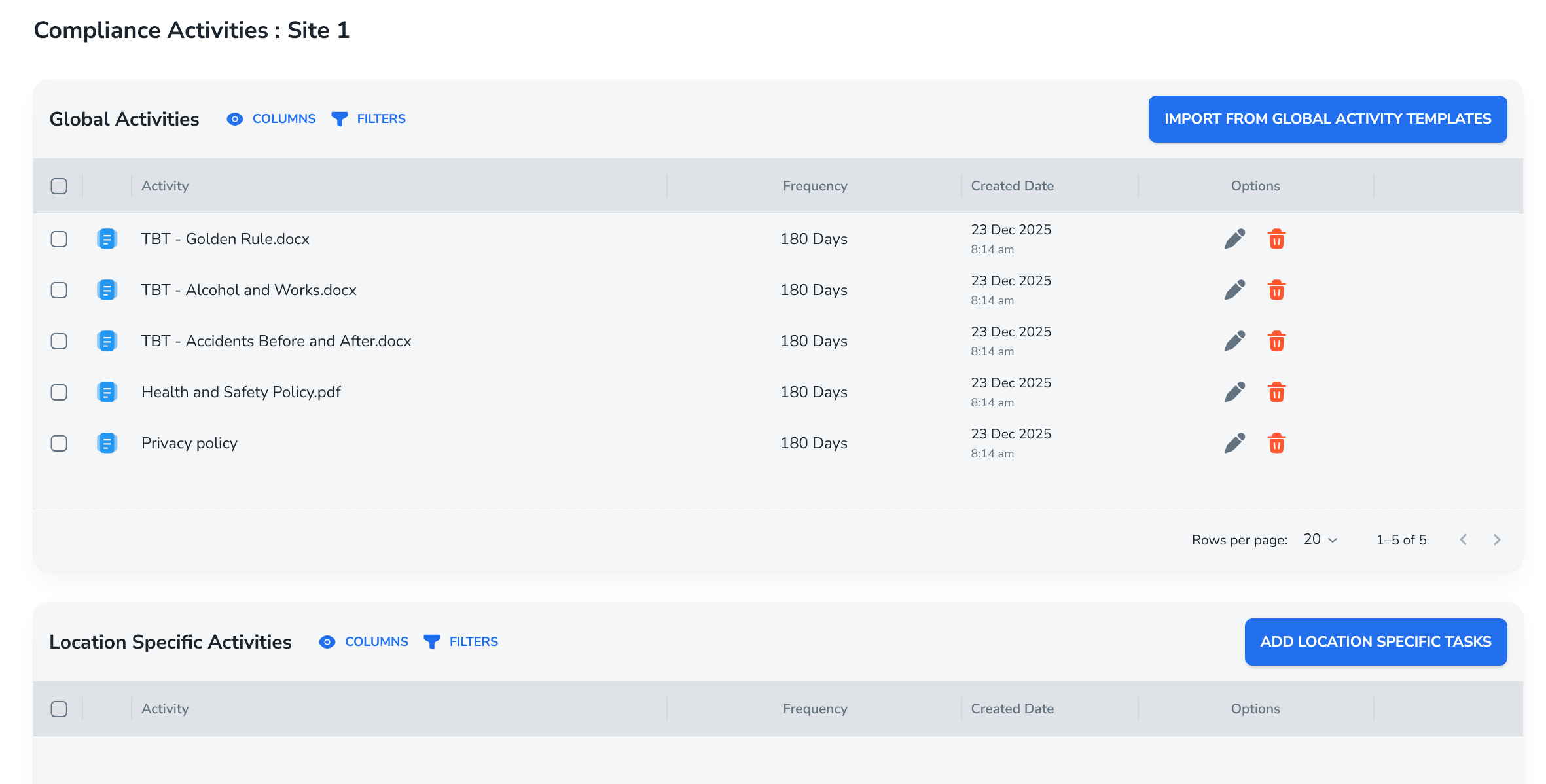Delete the TBT - Alcohol and Works.docx activity
Viewport: 1546px width, 784px height.
[x=1276, y=290]
